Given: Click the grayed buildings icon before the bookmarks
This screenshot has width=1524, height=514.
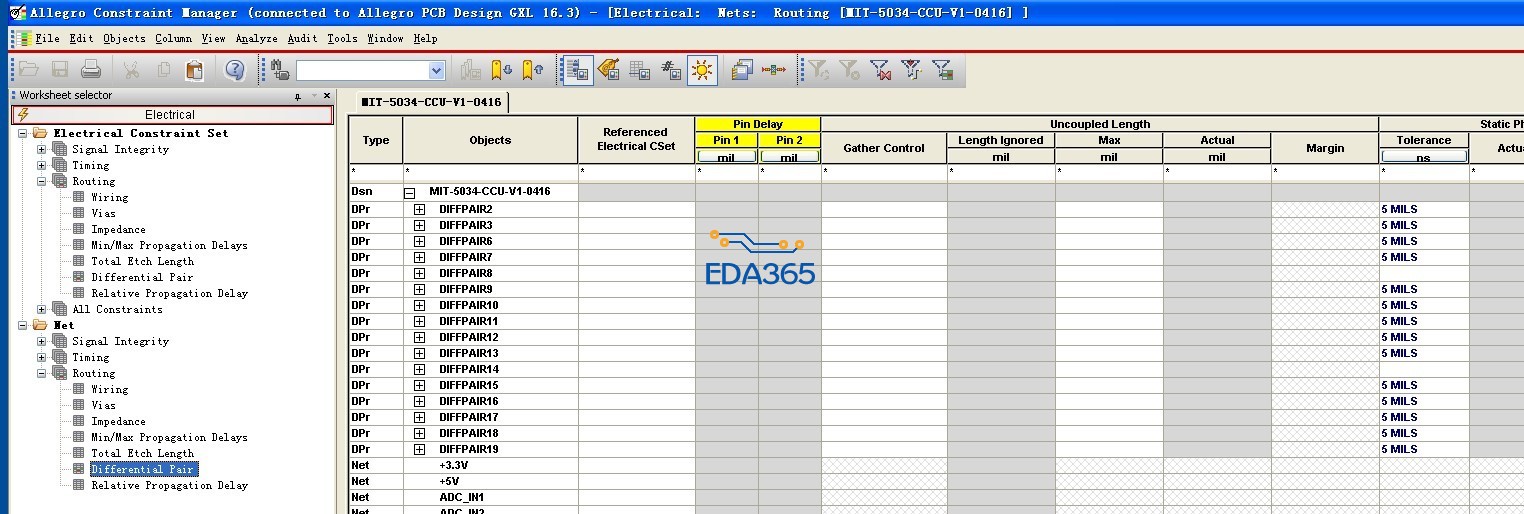Looking at the screenshot, I should (470, 70).
